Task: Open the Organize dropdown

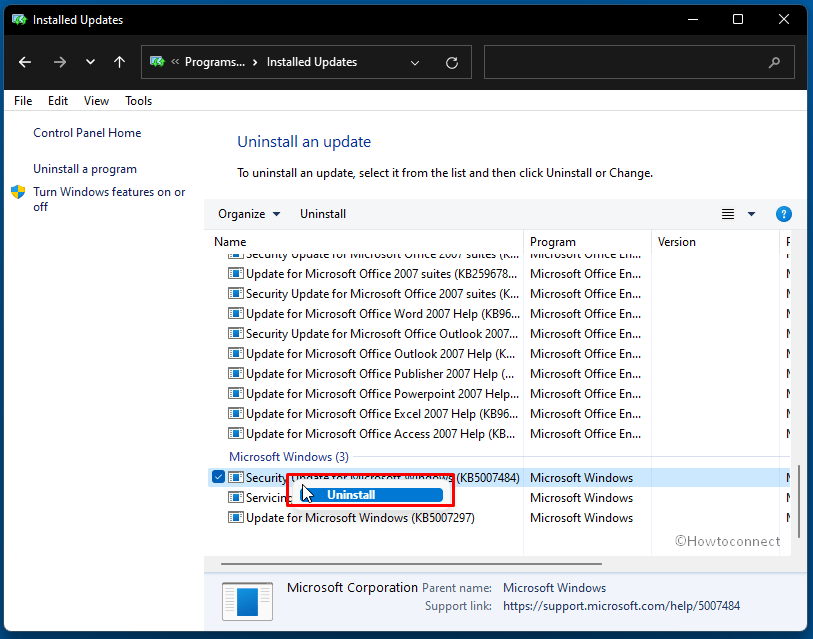Action: (249, 214)
